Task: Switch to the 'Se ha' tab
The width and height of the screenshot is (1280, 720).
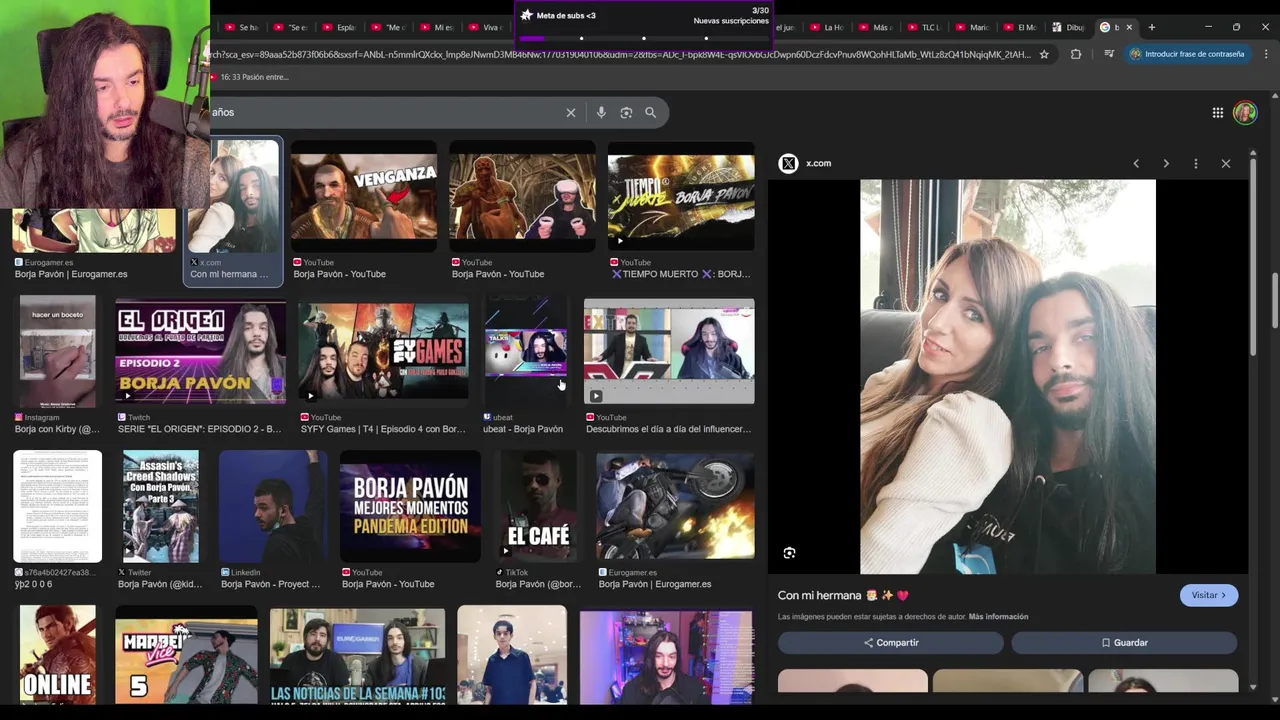Action: point(241,27)
